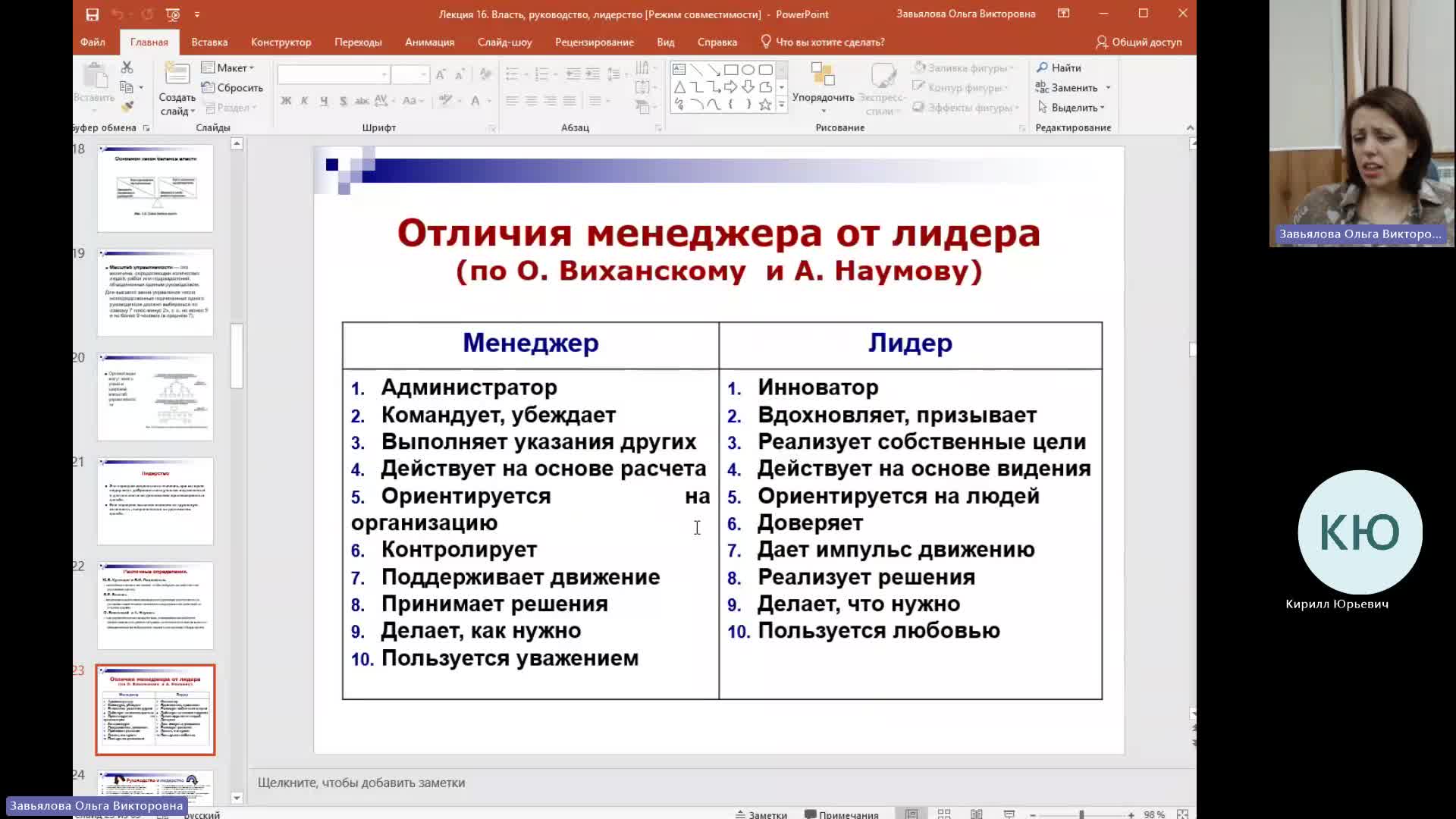Viewport: 1456px width, 819px height.
Task: Toggle text shadow (S) formatting
Action: click(x=343, y=100)
